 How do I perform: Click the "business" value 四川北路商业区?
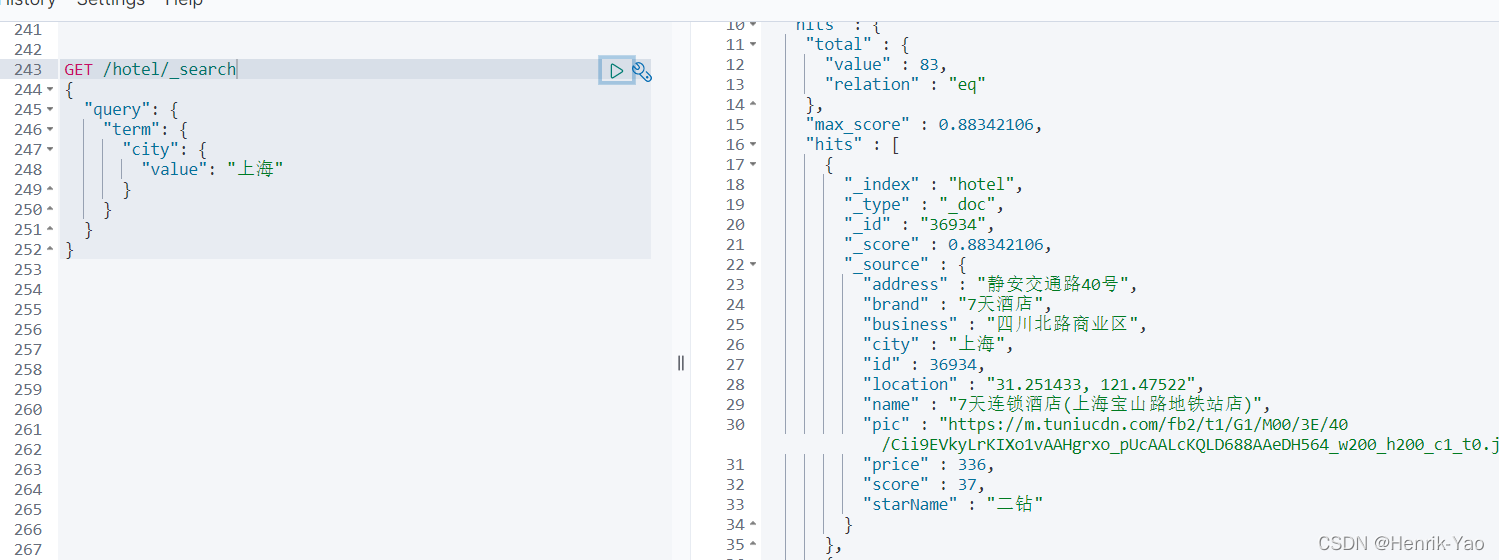click(x=1064, y=324)
